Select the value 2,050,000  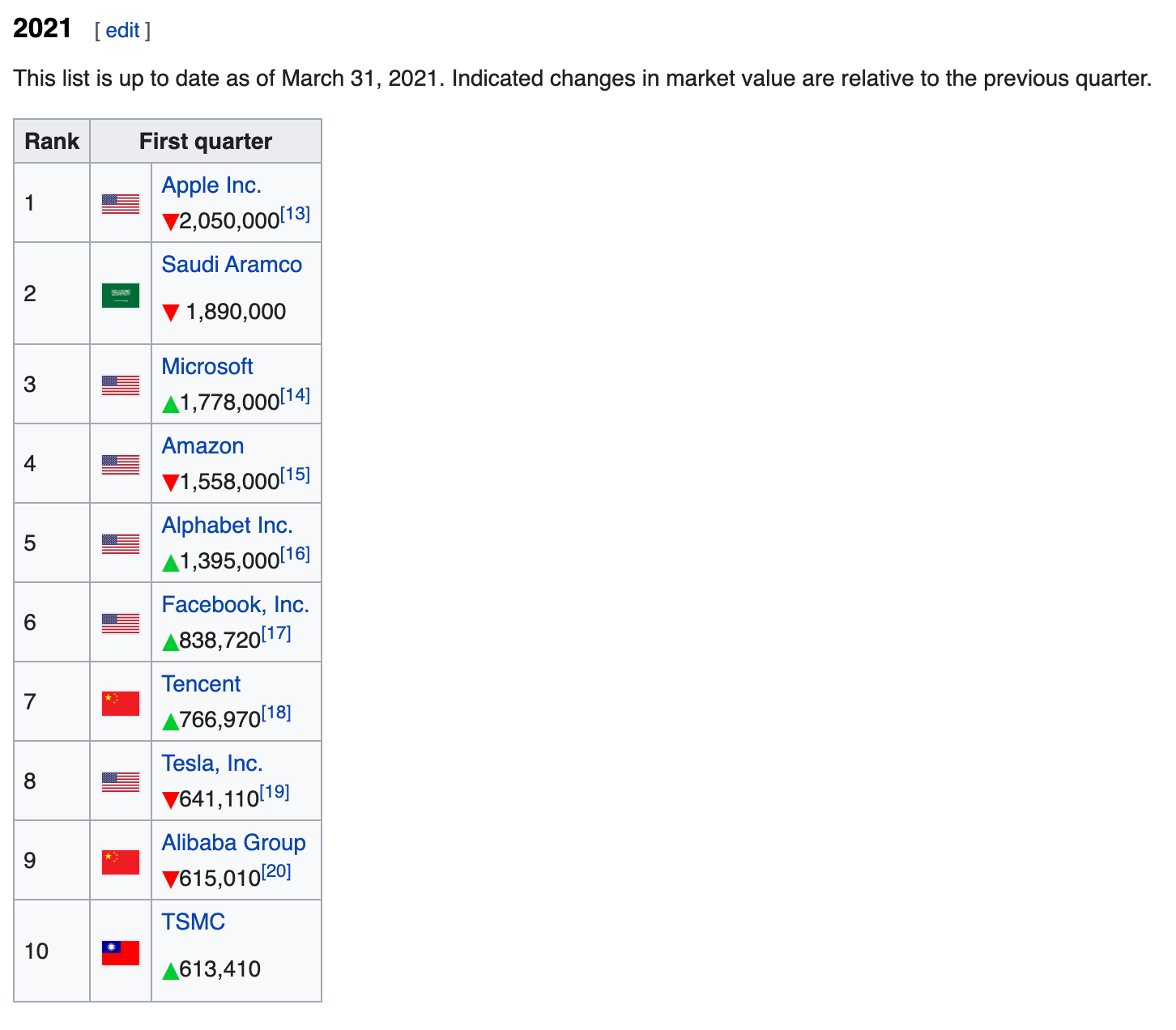[229, 222]
